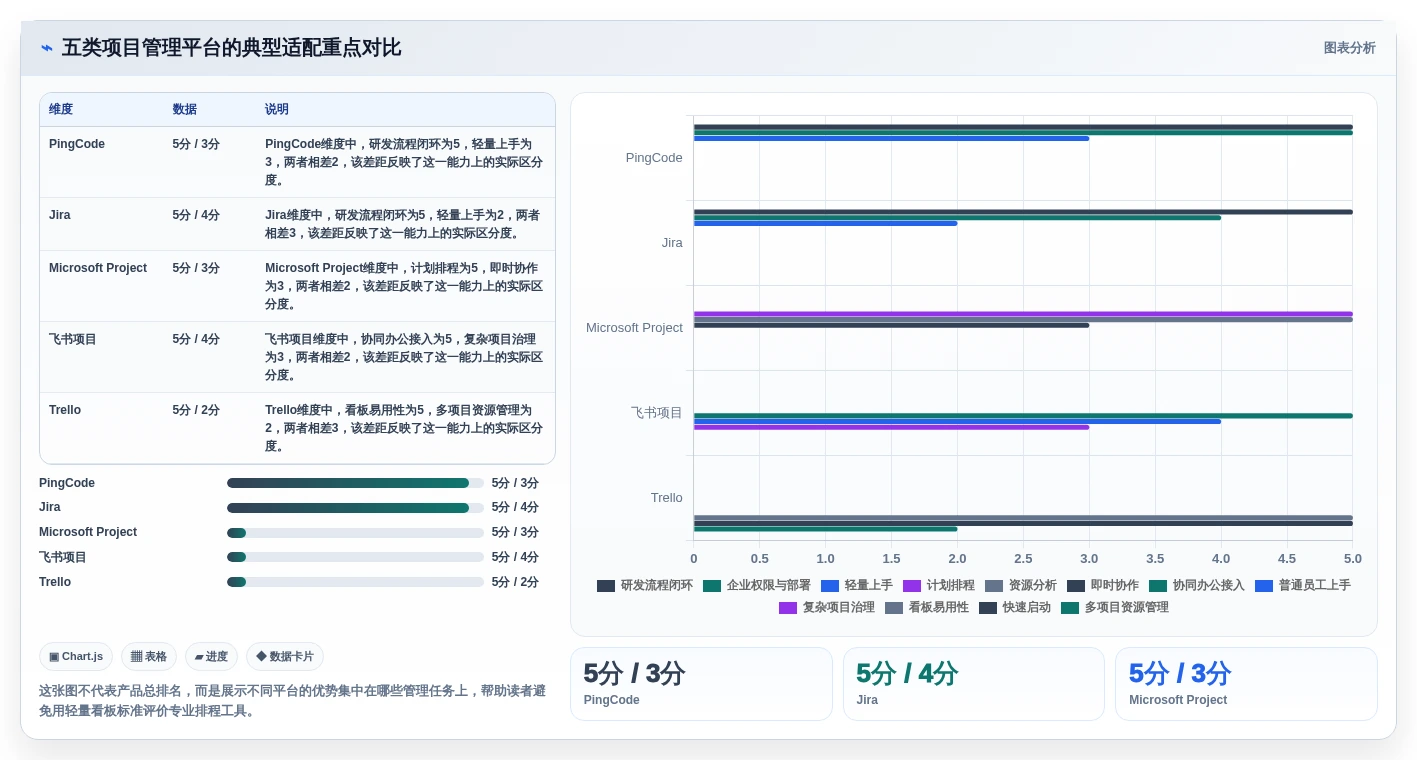The width and height of the screenshot is (1417, 760).
Task: Select the Jira row in the table
Action: coord(297,224)
